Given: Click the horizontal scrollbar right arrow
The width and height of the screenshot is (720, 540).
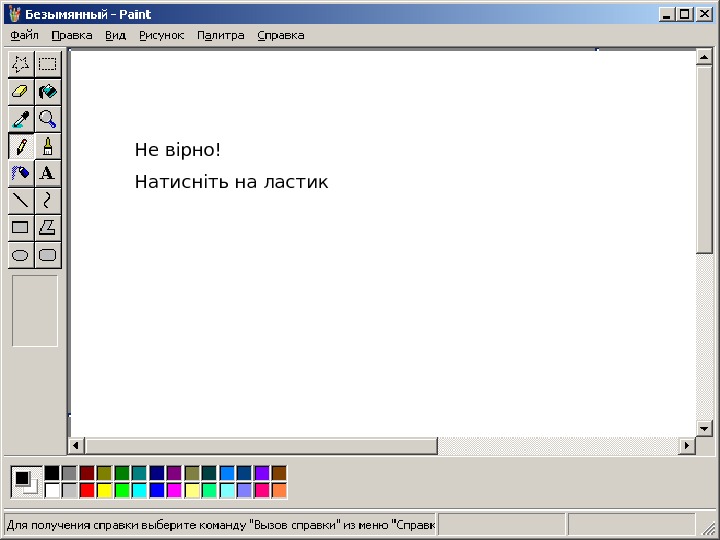Looking at the screenshot, I should (x=687, y=445).
